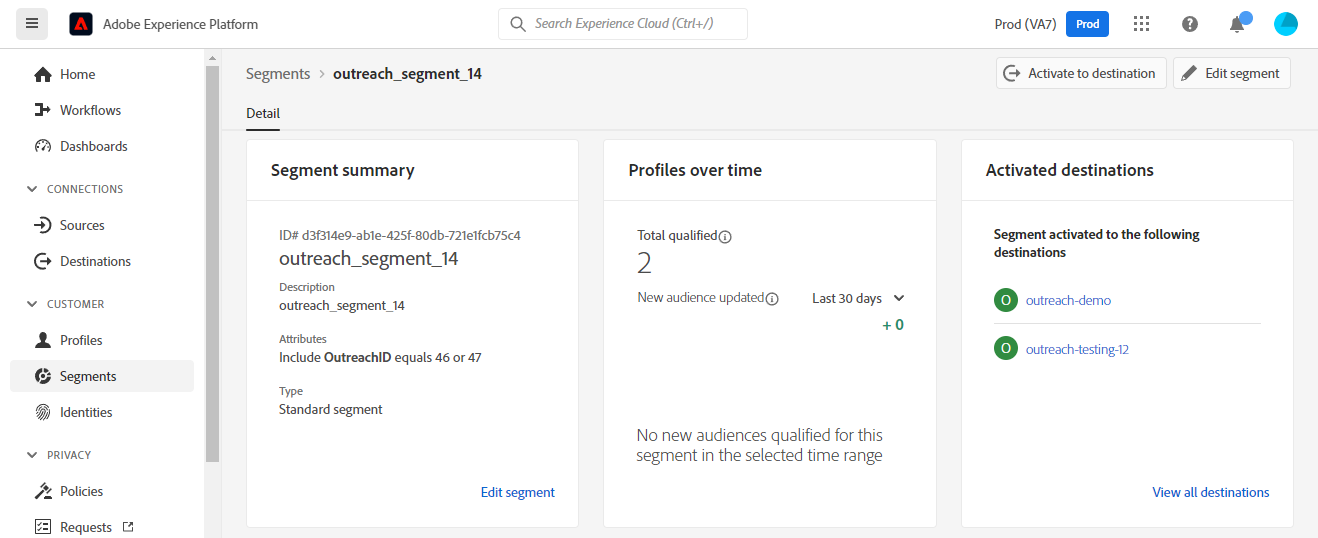This screenshot has height=538, width=1318.
Task: Select the Detail tab
Action: tap(263, 113)
